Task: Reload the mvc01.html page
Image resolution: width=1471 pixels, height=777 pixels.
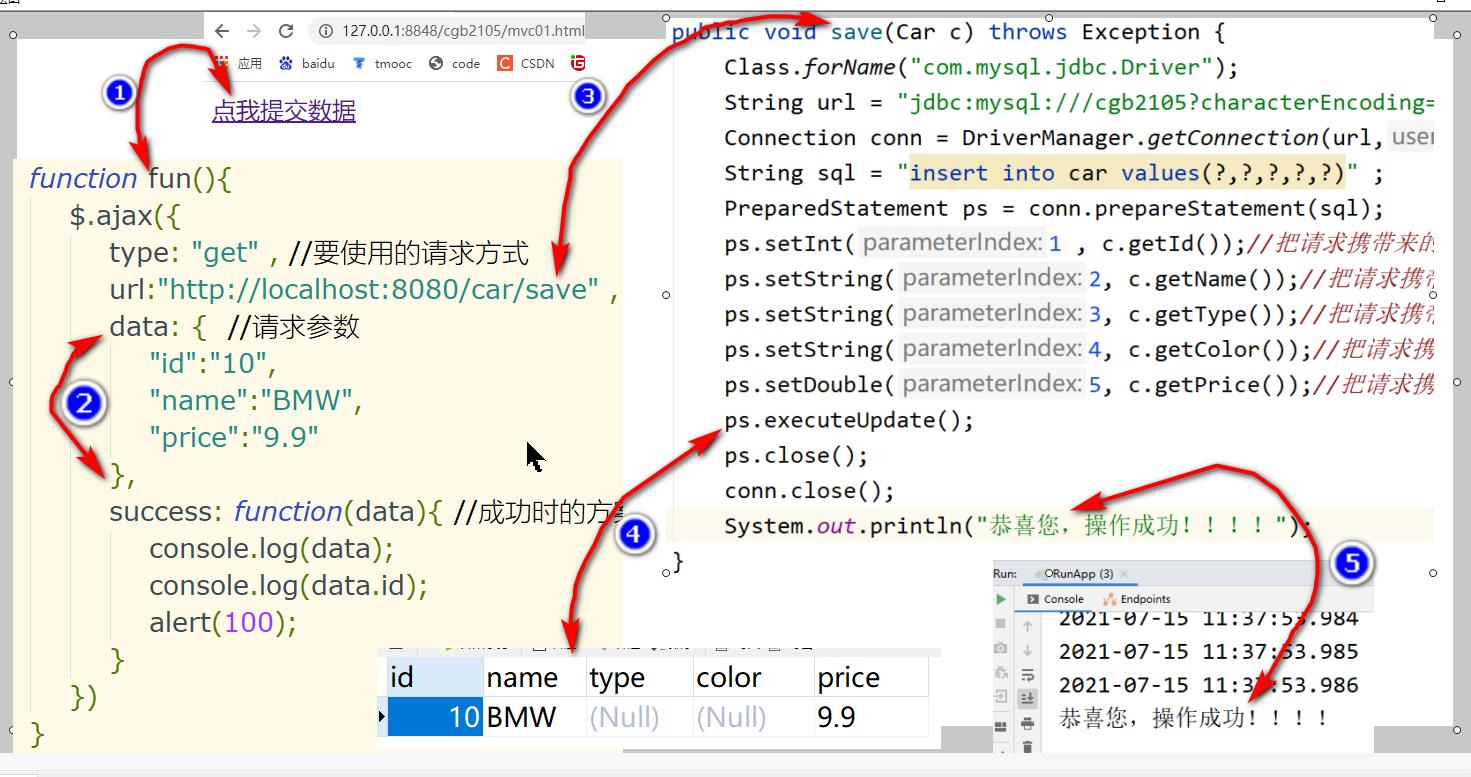Action: 286,31
